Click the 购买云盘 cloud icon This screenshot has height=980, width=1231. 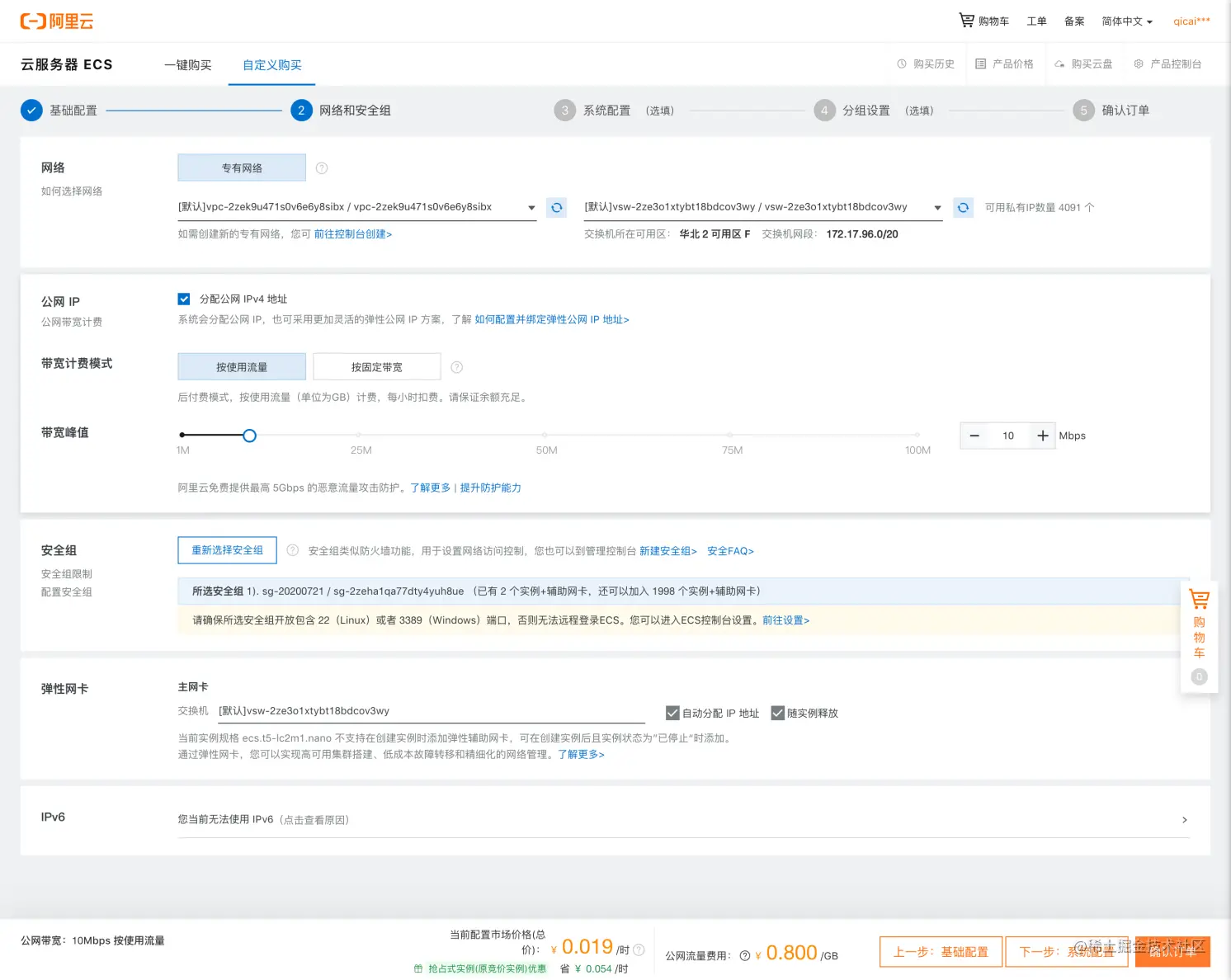(1059, 64)
